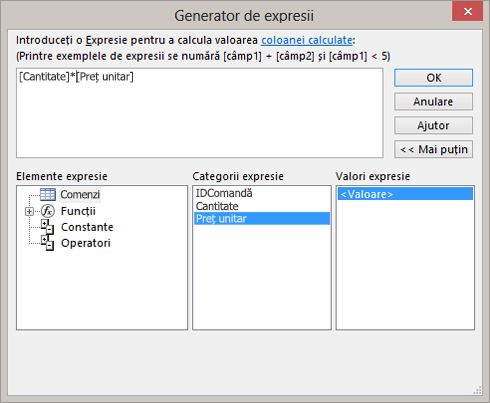This screenshot has height=403, width=490.
Task: Click the Anulare button
Action: 433,102
